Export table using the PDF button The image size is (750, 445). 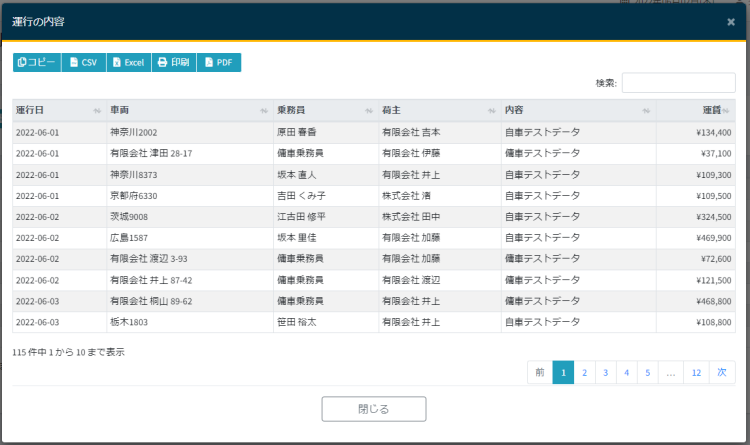tap(219, 62)
